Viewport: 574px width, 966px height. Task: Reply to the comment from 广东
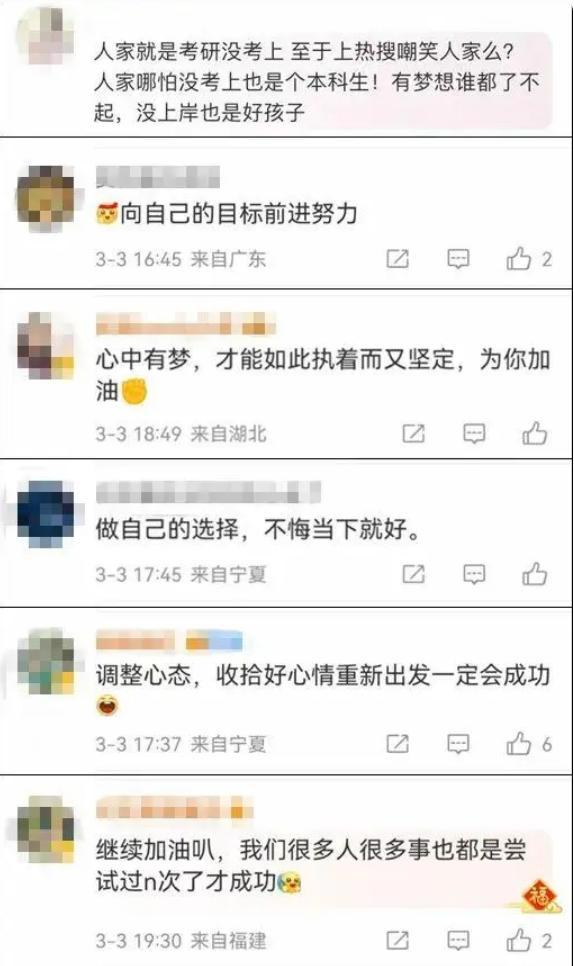[458, 259]
